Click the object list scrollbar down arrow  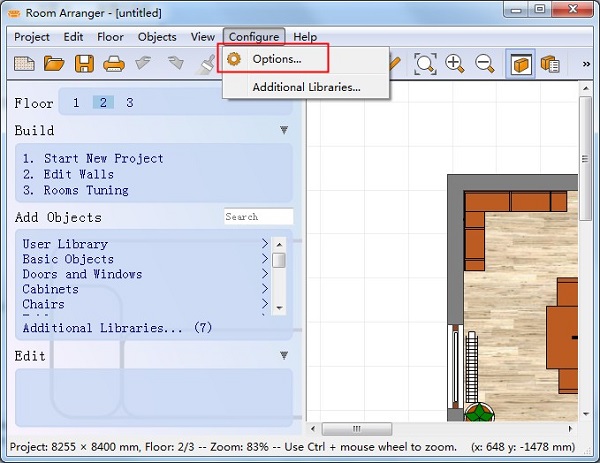(x=279, y=307)
